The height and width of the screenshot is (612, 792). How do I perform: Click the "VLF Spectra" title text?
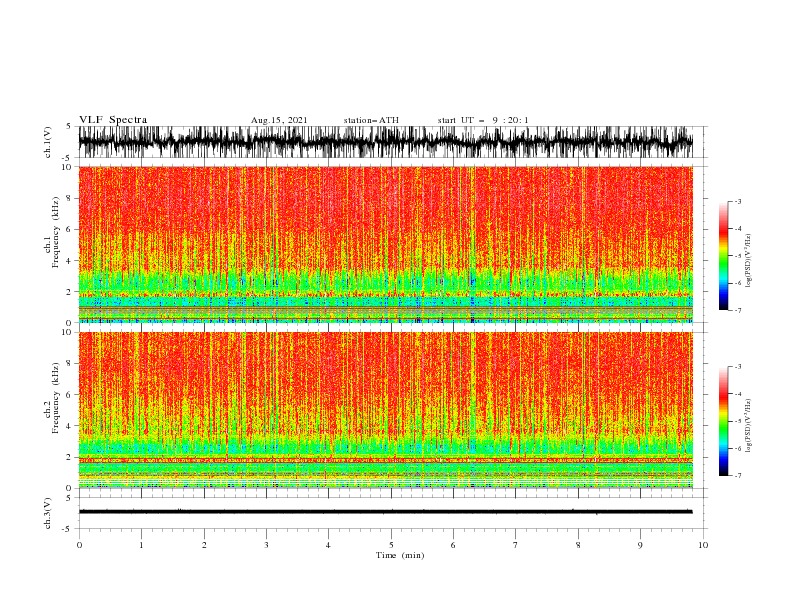click(113, 120)
